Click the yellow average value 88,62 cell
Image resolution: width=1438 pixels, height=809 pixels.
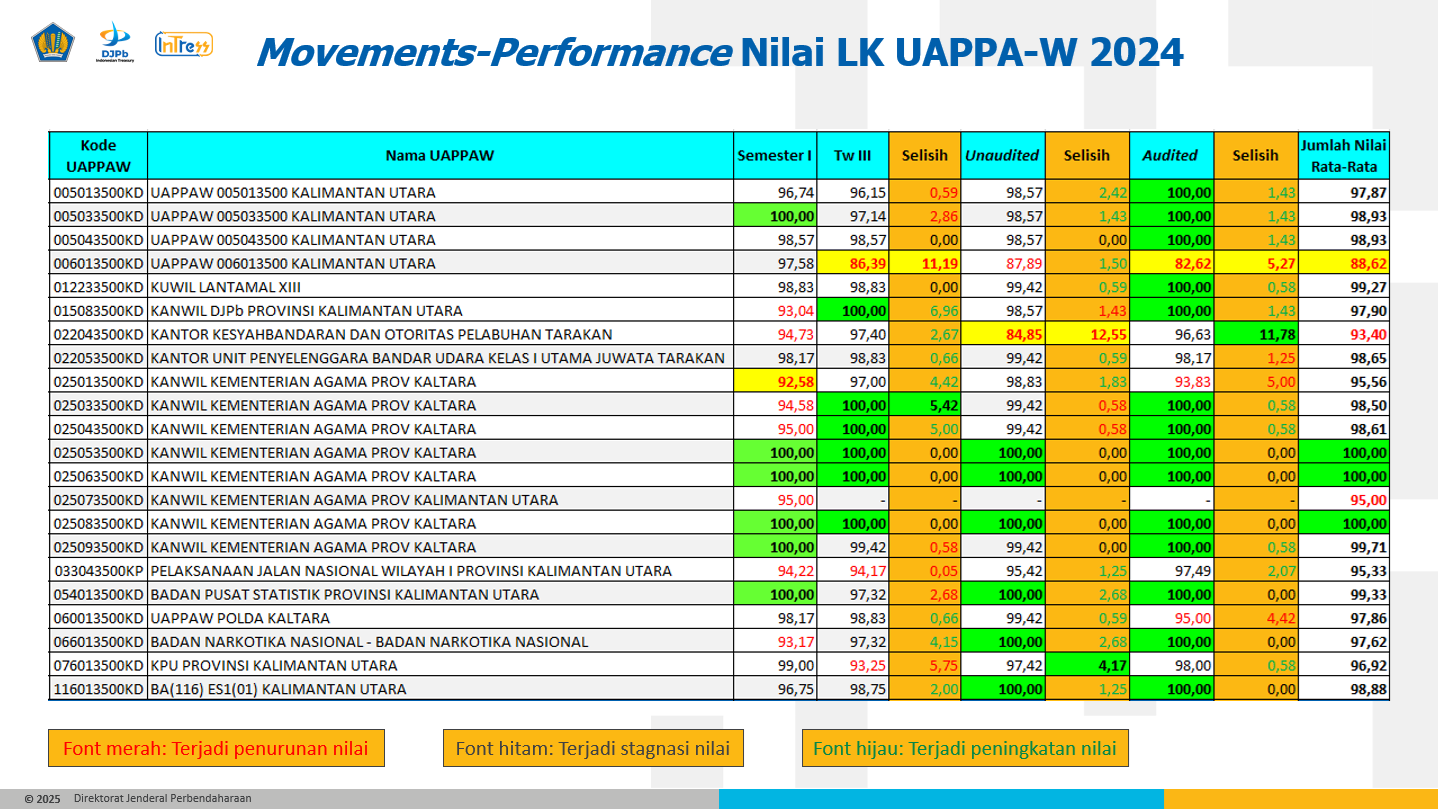pos(1344,264)
